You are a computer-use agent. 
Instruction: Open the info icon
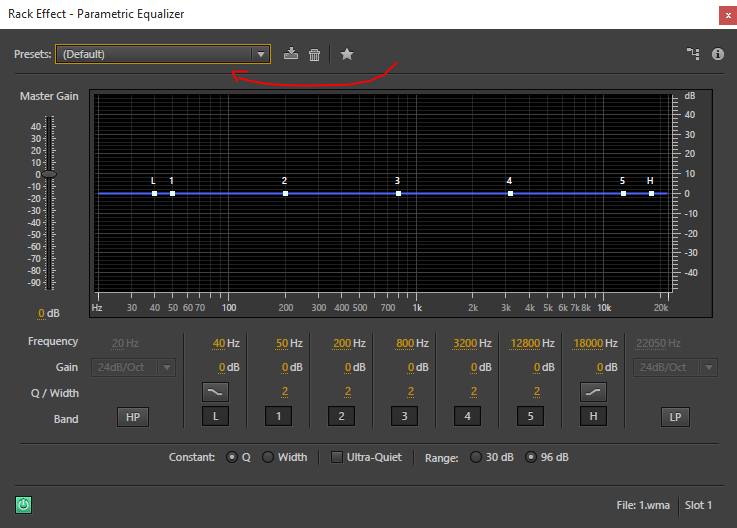click(x=718, y=54)
